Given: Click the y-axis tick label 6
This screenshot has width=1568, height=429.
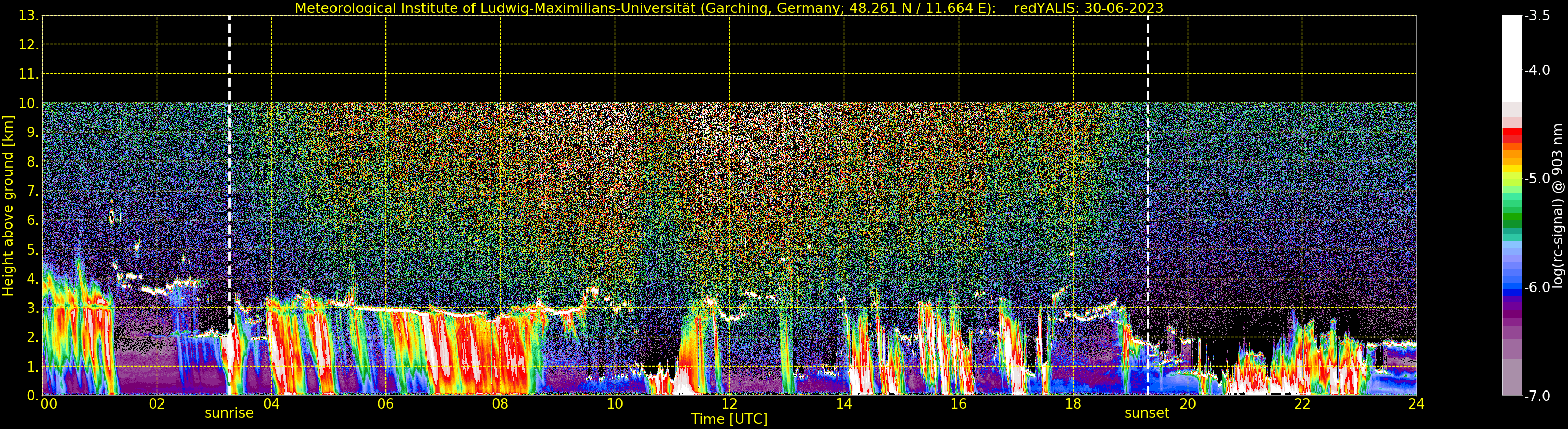Looking at the screenshot, I should pos(32,220).
